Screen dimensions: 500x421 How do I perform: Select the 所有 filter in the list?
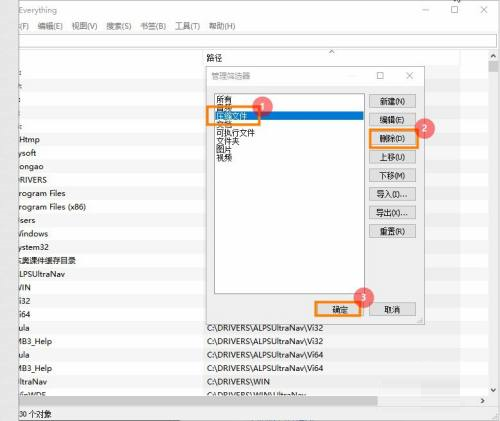pyautogui.click(x=224, y=99)
